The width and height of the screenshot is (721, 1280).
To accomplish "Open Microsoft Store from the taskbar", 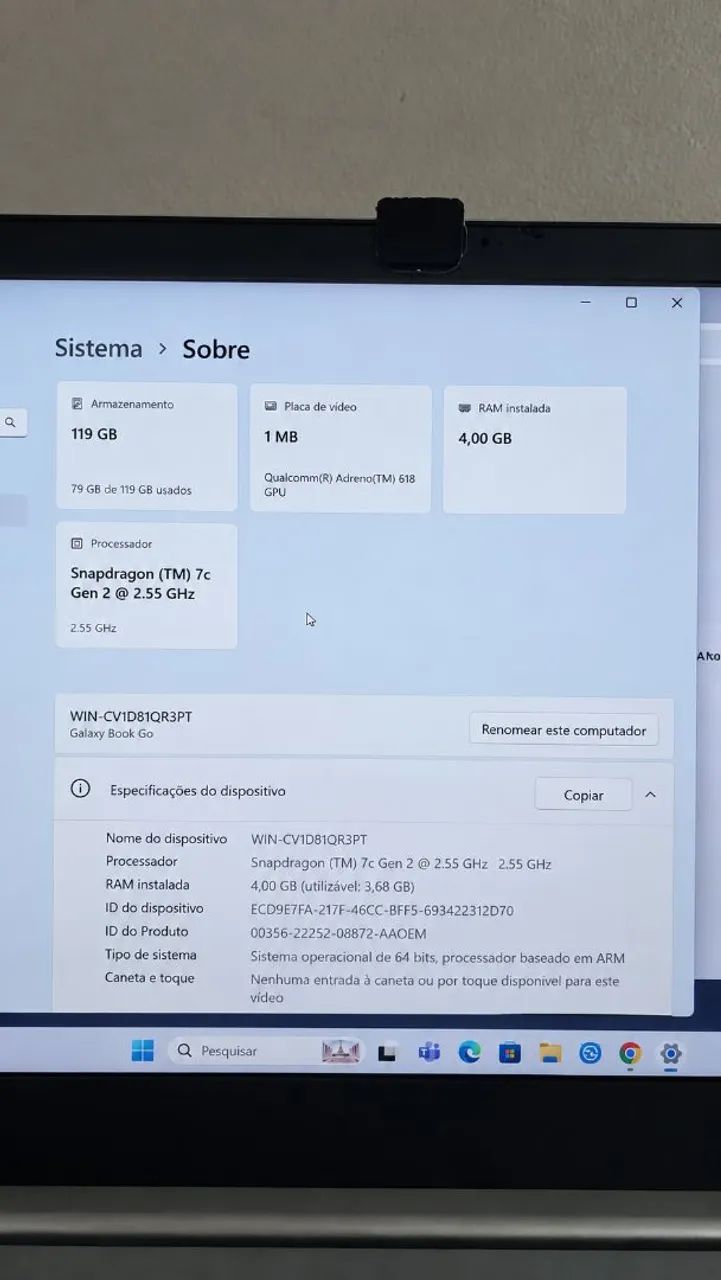I will (510, 1052).
